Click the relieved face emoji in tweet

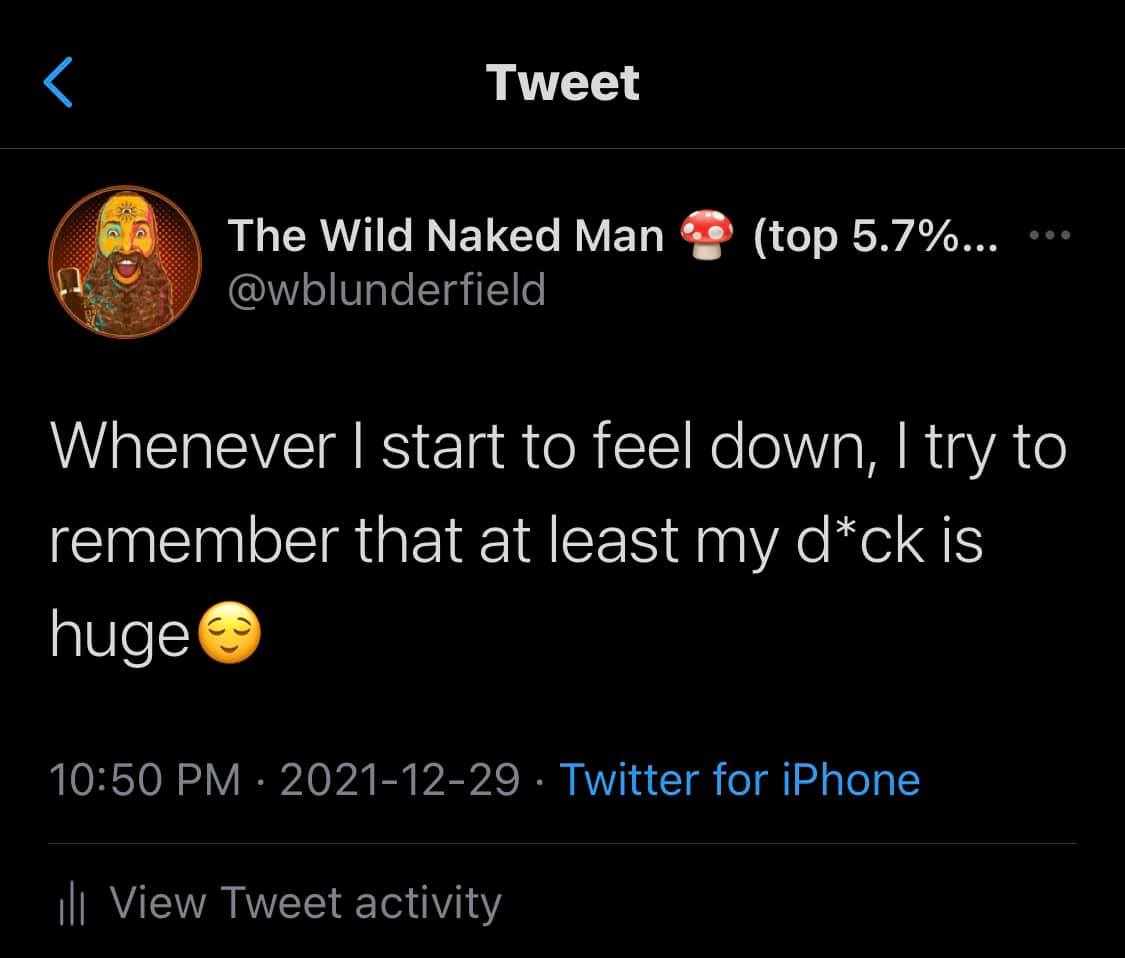click(230, 638)
